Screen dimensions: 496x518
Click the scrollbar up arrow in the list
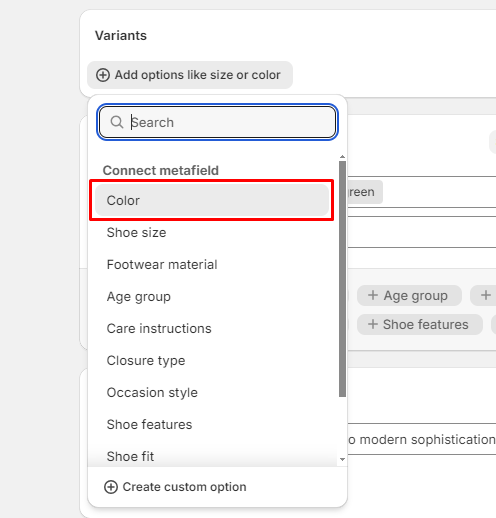342,157
